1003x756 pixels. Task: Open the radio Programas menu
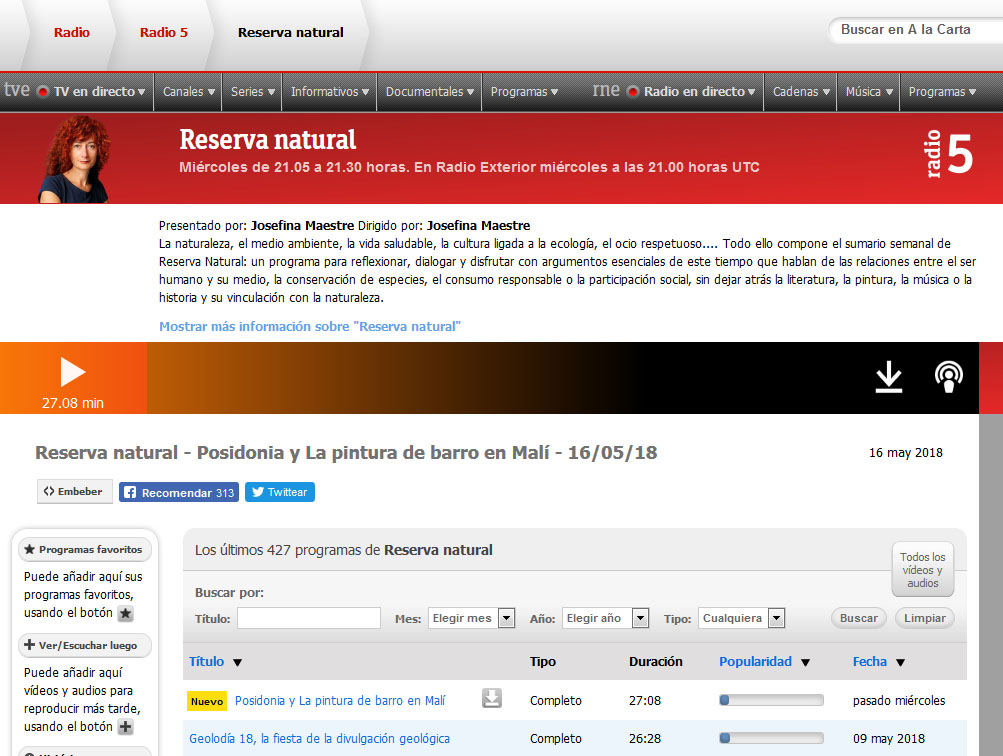click(x=942, y=92)
